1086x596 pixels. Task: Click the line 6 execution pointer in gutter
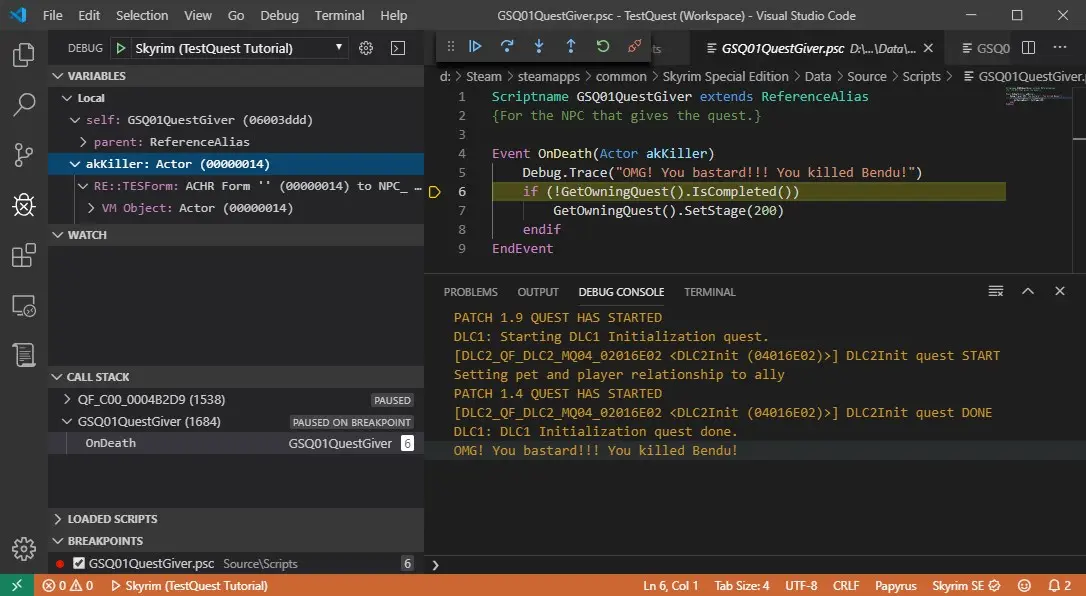pos(434,192)
